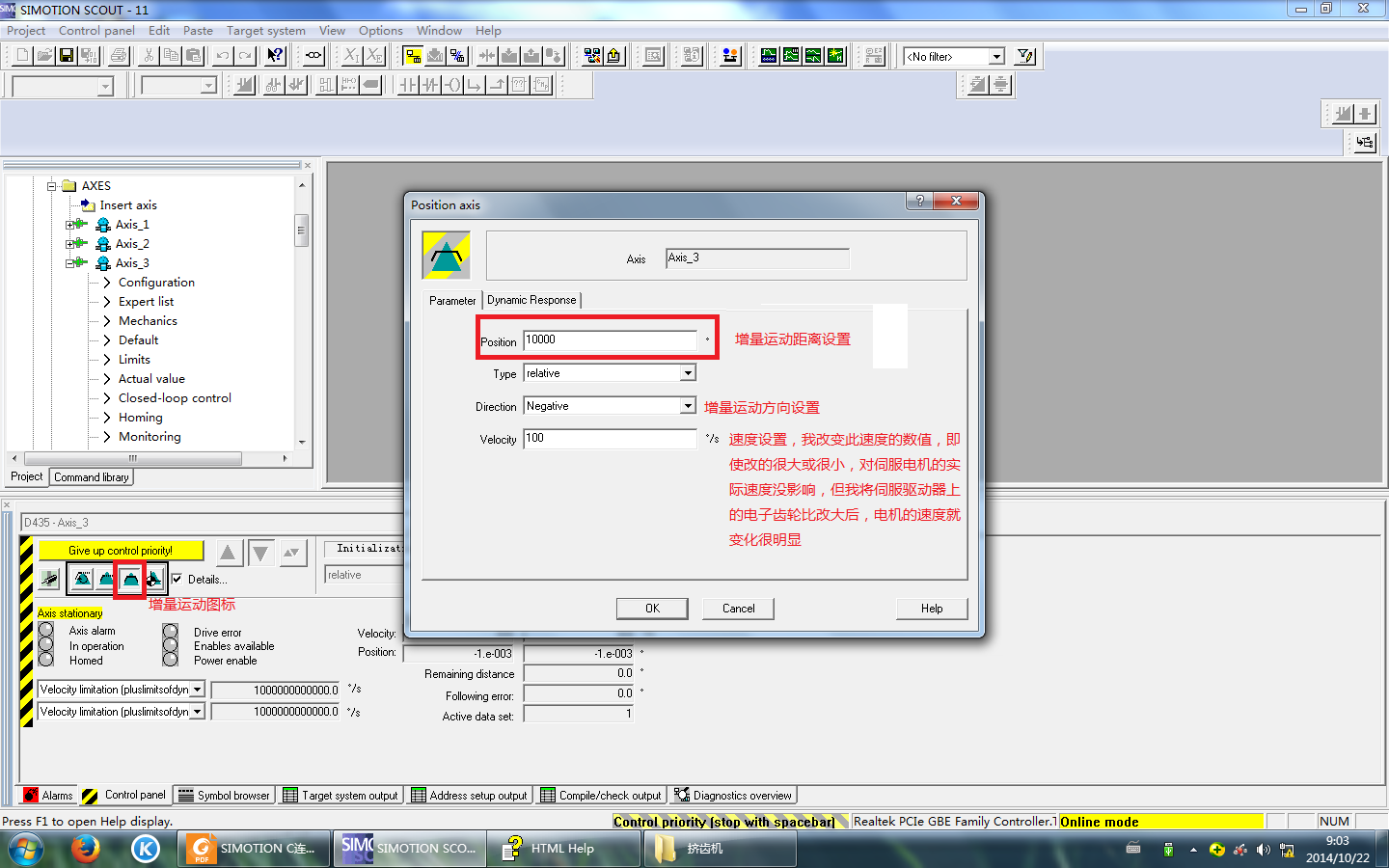The height and width of the screenshot is (868, 1389).
Task: Open the Symbol browser tab
Action: (225, 796)
